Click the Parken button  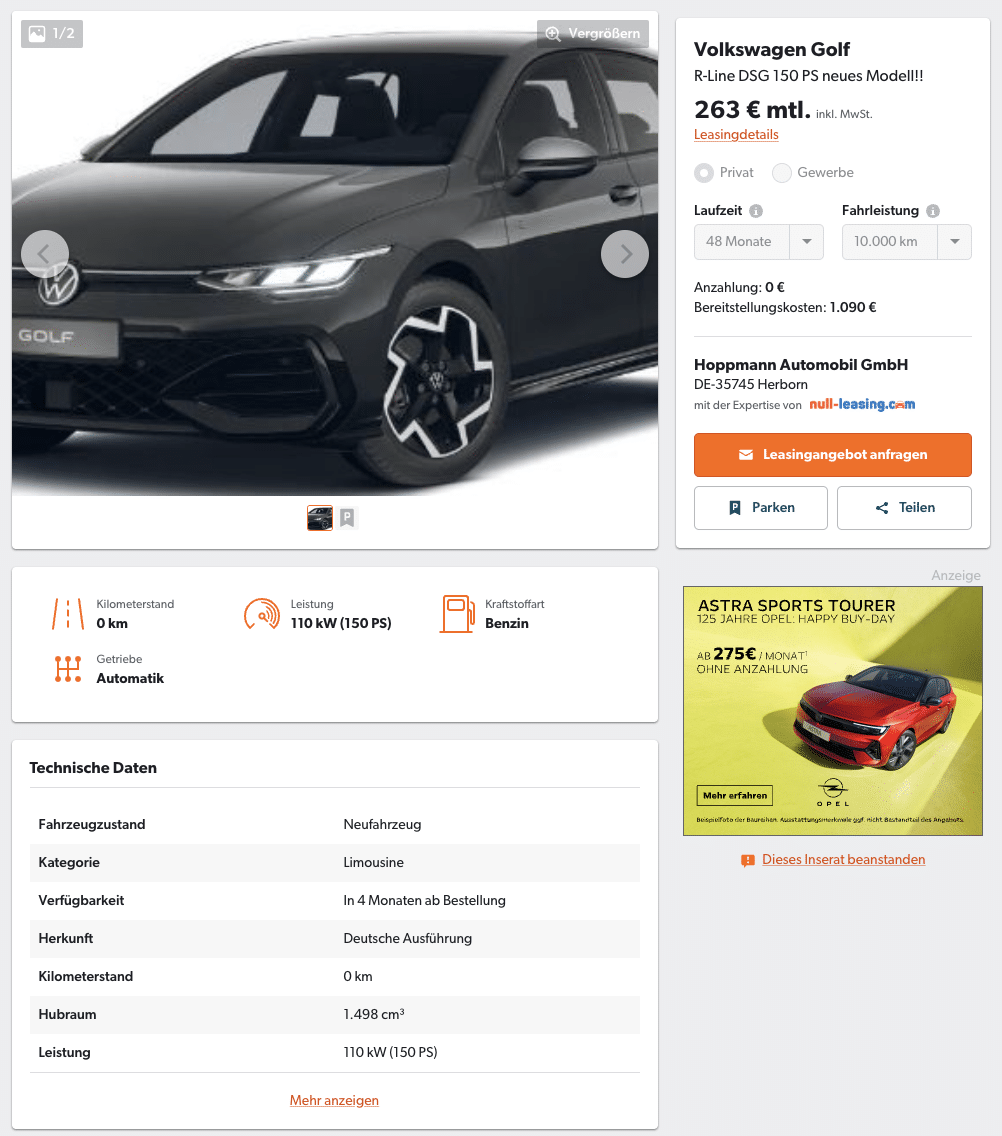(761, 508)
